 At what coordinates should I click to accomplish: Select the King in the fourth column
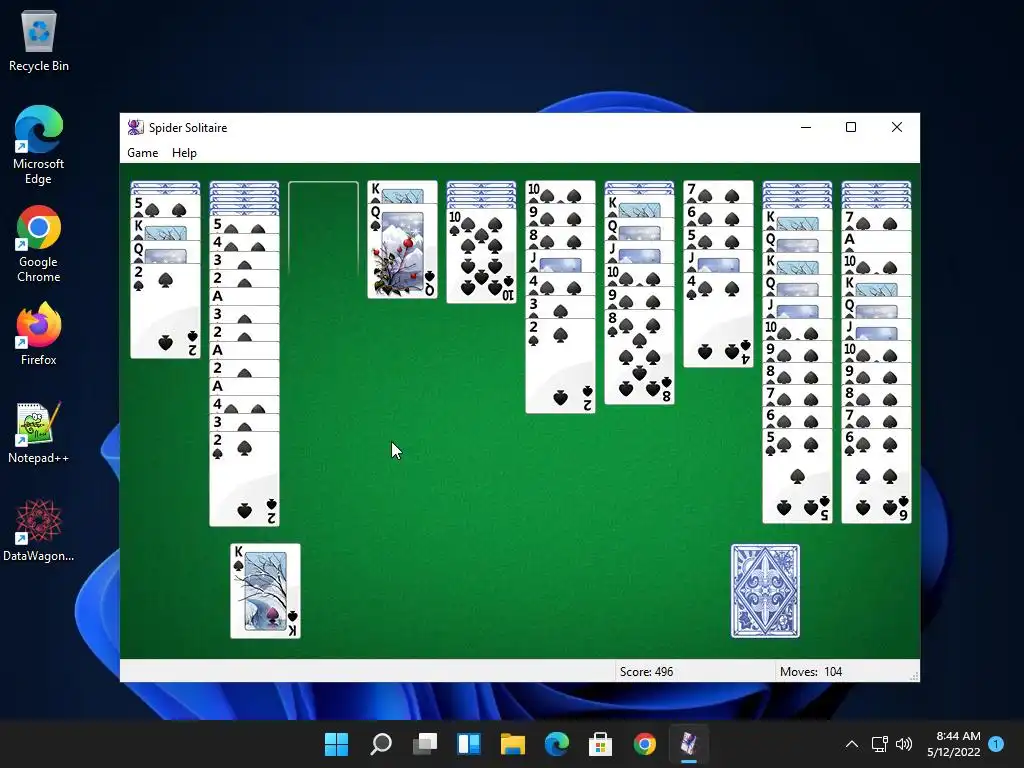(x=402, y=192)
